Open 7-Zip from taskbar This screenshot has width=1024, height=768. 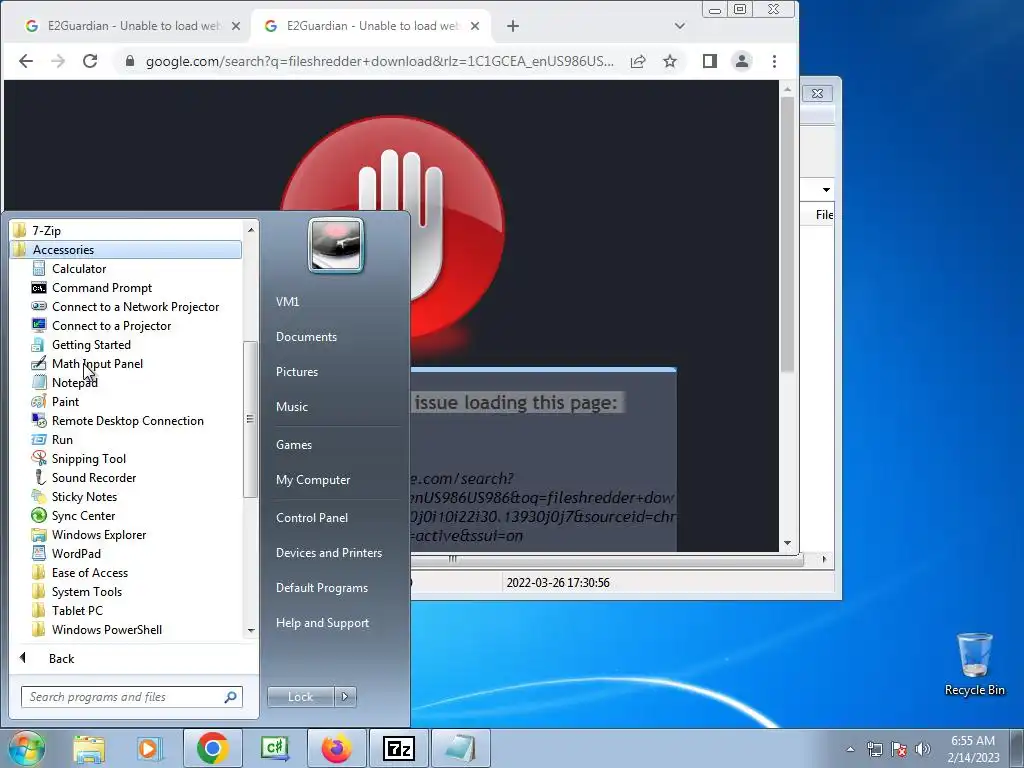[399, 748]
